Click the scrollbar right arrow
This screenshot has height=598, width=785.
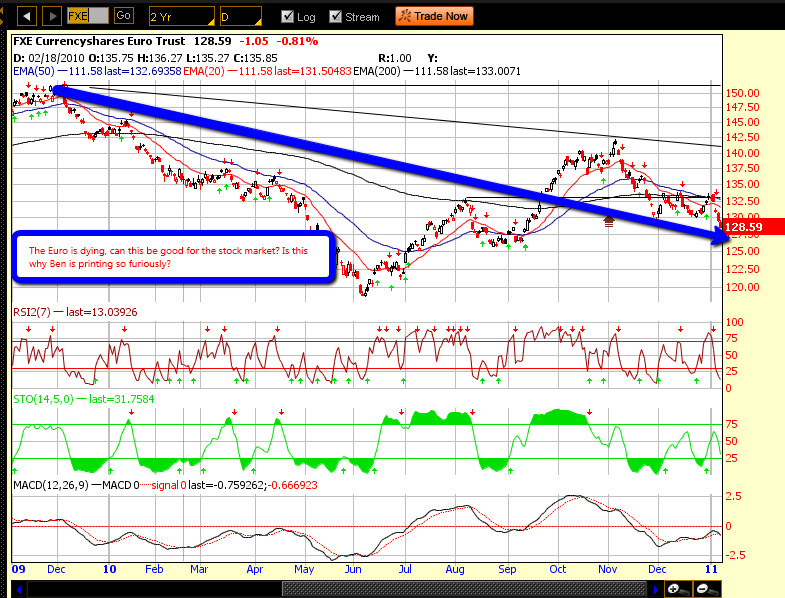click(x=656, y=589)
